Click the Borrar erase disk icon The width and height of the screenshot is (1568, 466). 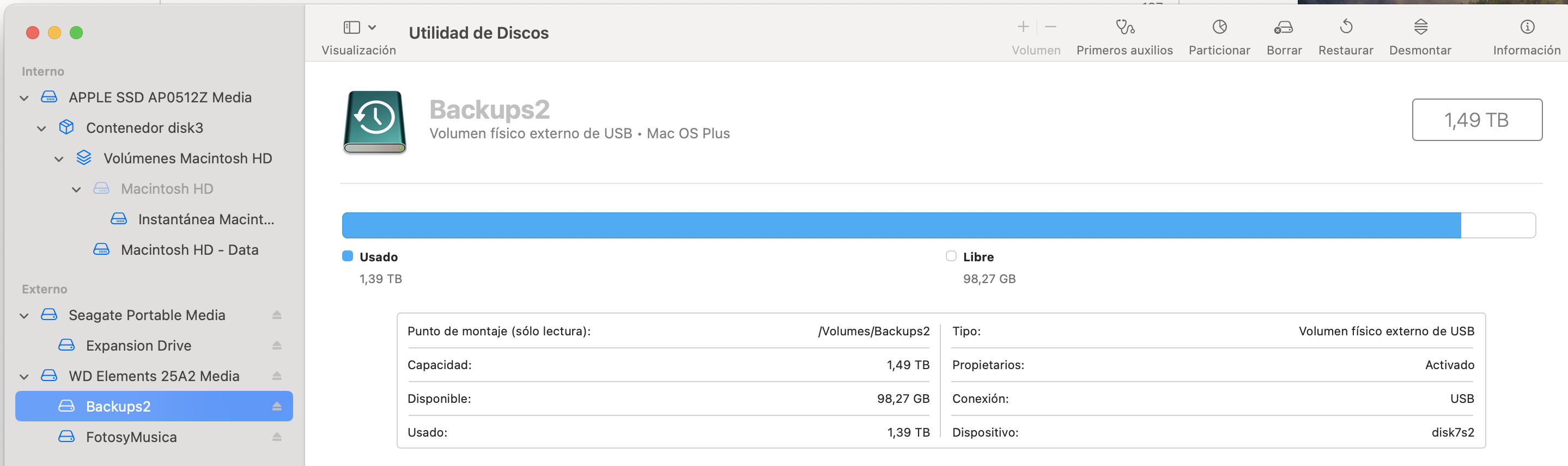(x=1284, y=27)
